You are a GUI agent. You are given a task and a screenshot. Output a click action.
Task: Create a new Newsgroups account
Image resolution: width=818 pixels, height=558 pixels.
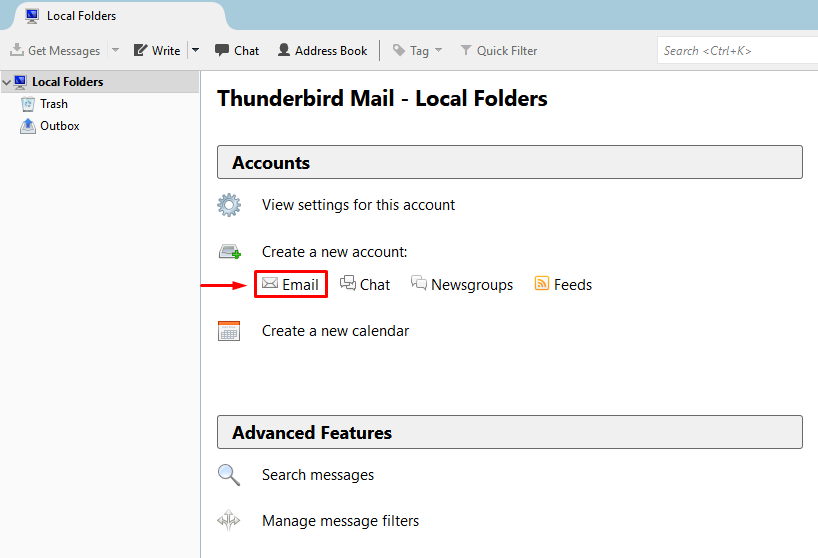tap(462, 284)
